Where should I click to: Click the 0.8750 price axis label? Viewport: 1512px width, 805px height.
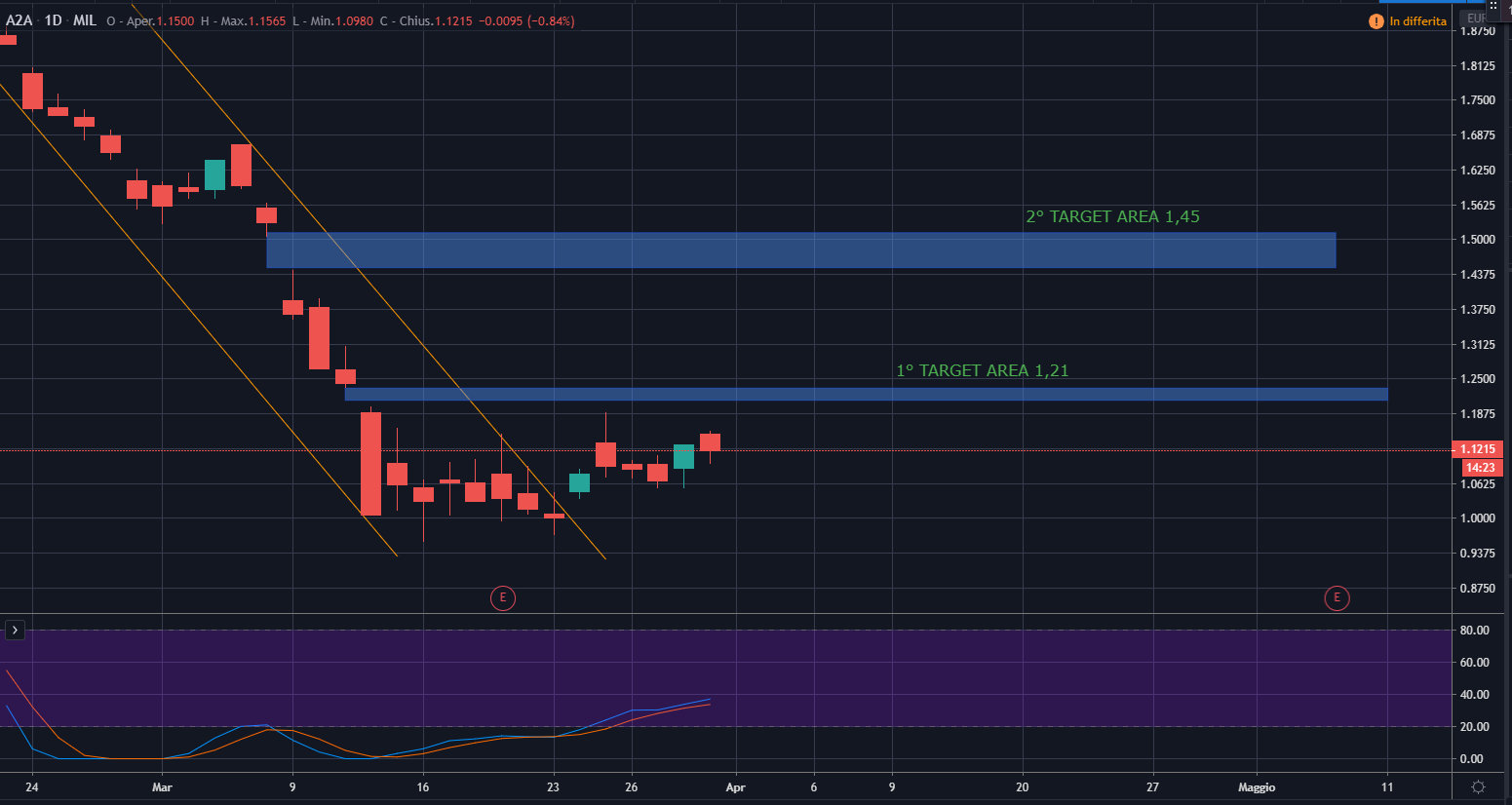(x=1478, y=588)
